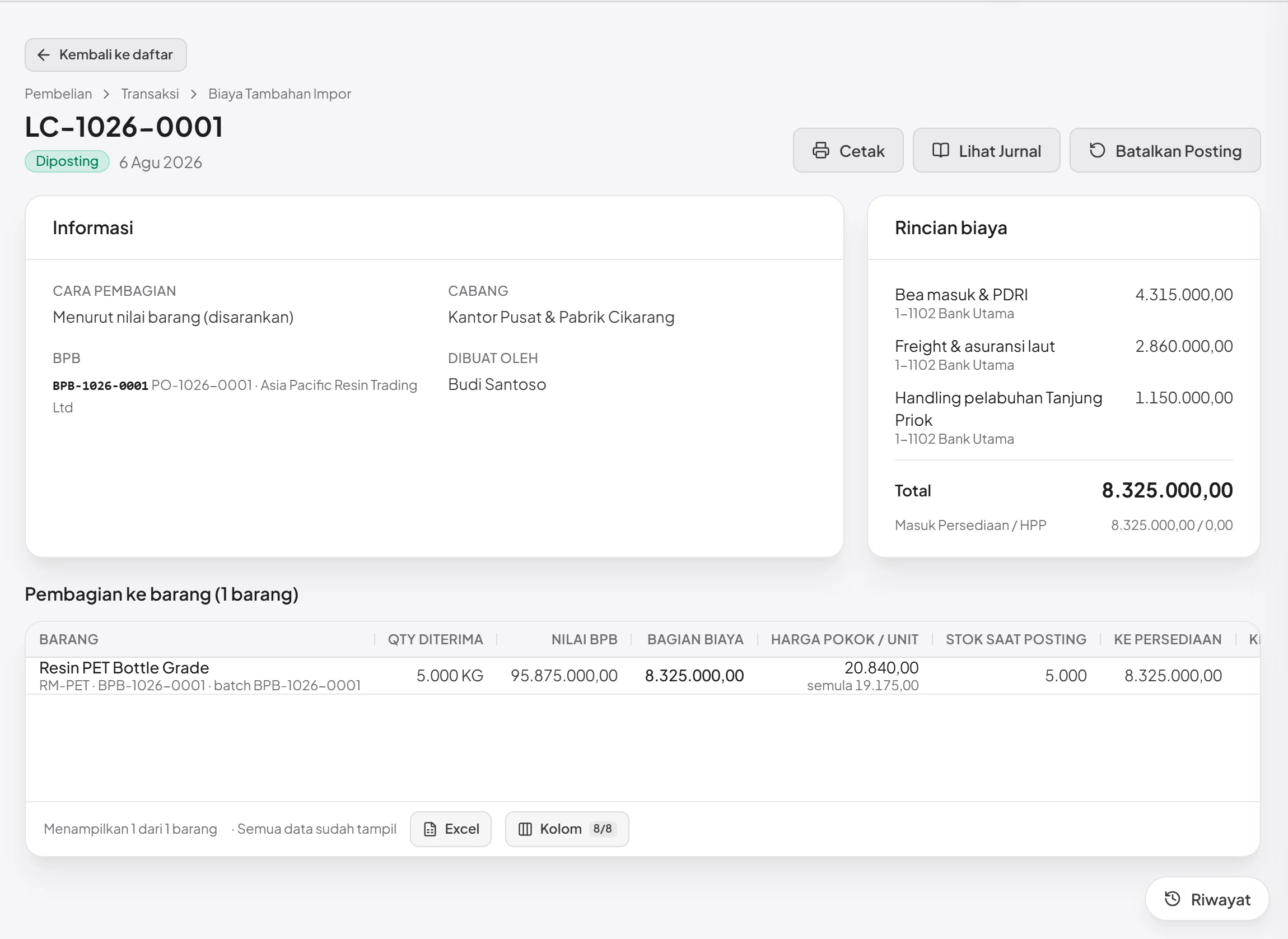Click the Freight & asuransi laut line
This screenshot has width=1288, height=939.
click(1063, 355)
